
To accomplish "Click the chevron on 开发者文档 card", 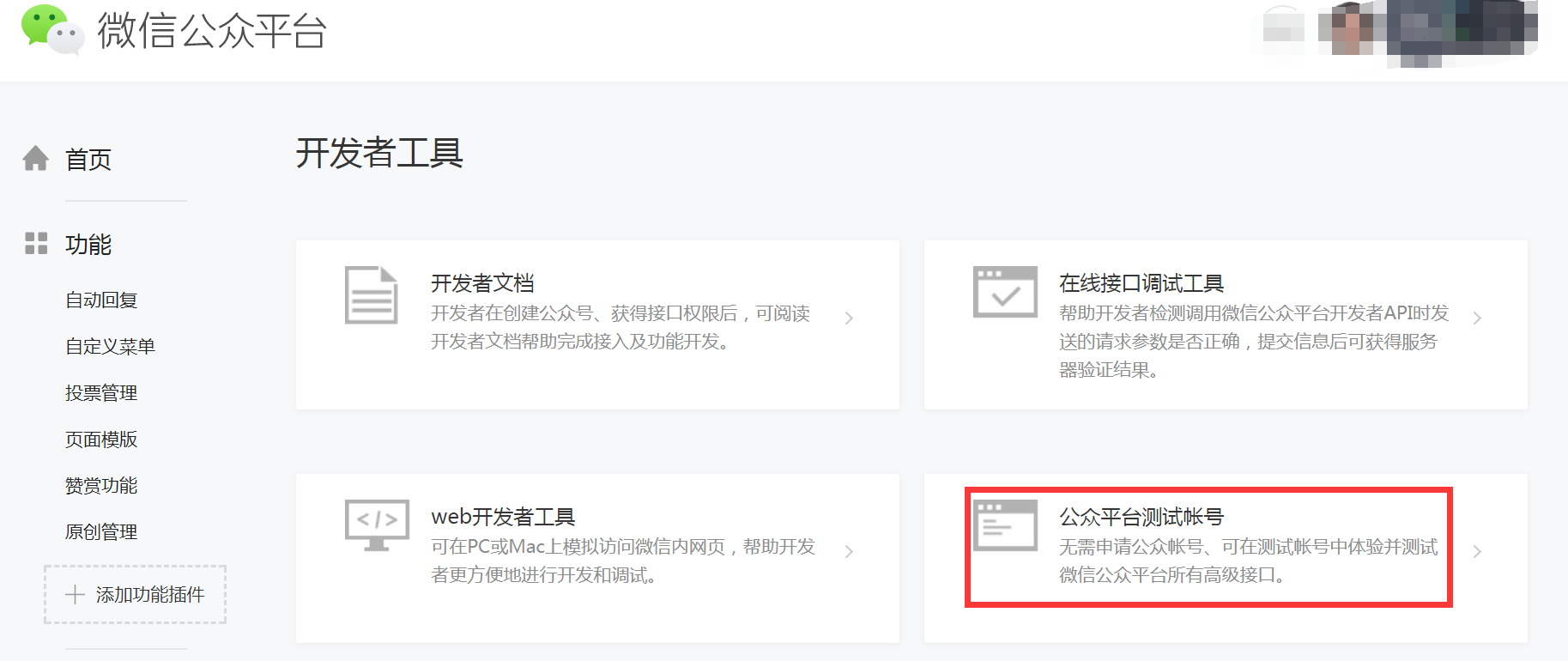I will pos(849,318).
